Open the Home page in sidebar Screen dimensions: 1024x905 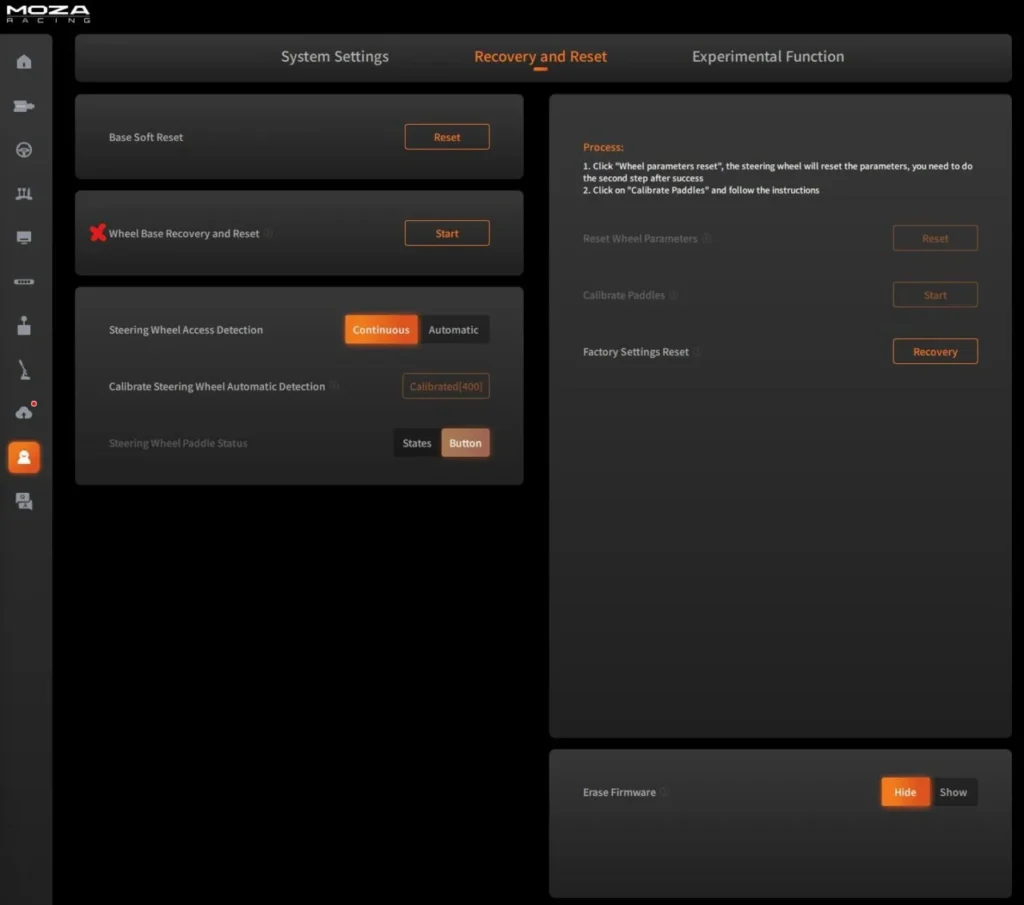(24, 62)
